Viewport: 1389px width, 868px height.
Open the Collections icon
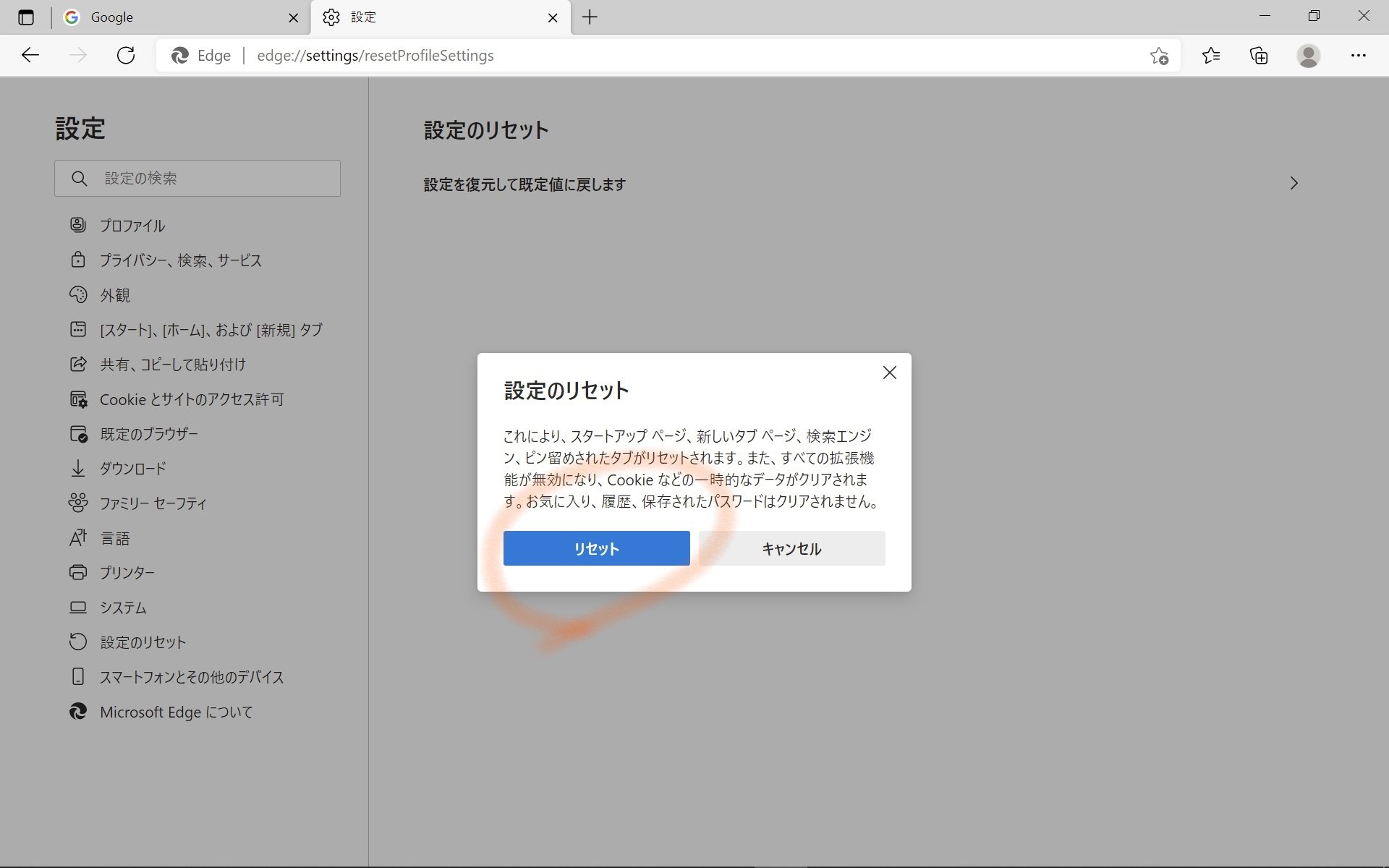(x=1259, y=55)
